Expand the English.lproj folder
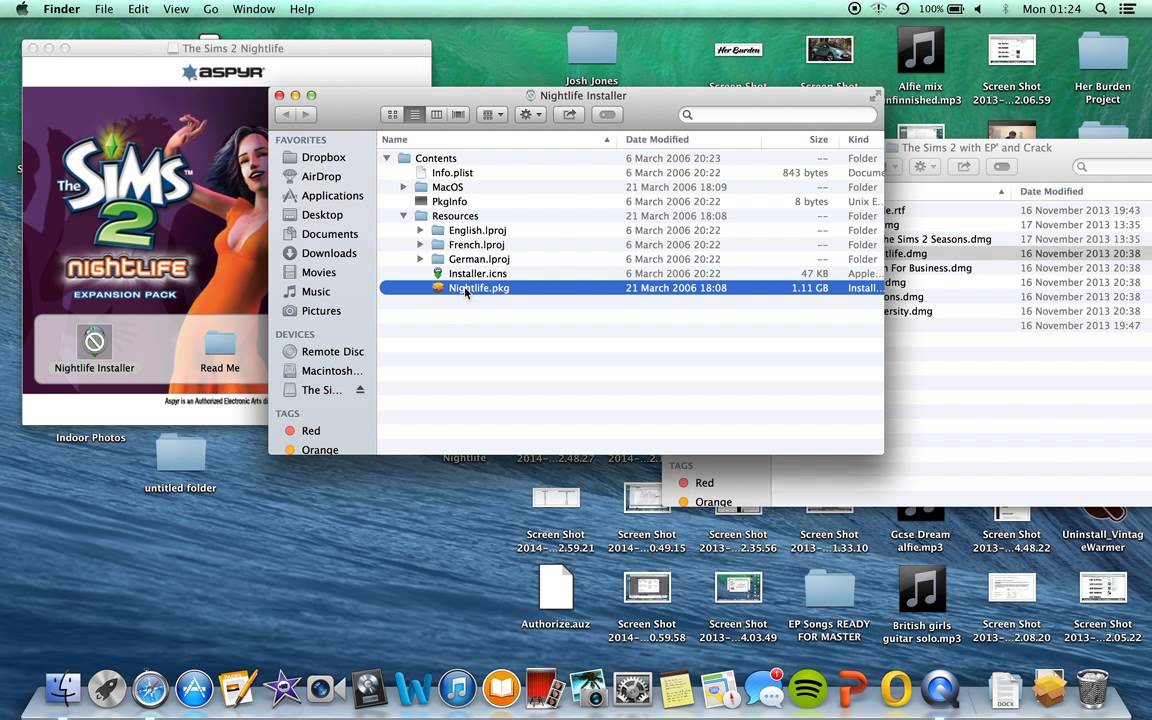1152x720 pixels. pos(420,230)
